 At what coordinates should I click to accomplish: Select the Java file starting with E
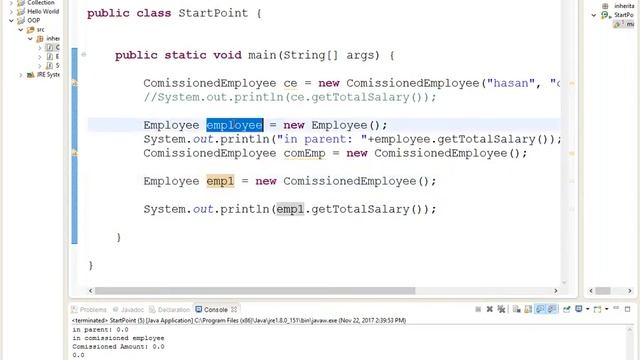(x=52, y=56)
